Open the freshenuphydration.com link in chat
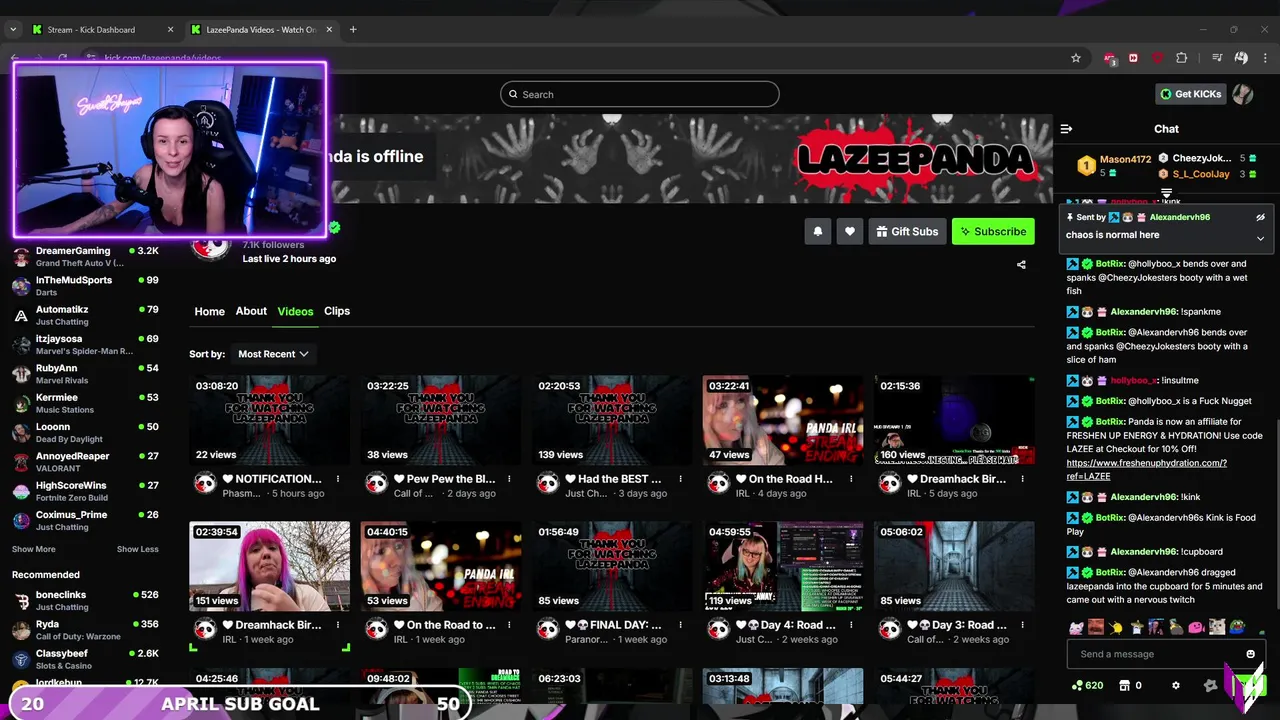Screen dimensions: 1280x720 (1147, 469)
